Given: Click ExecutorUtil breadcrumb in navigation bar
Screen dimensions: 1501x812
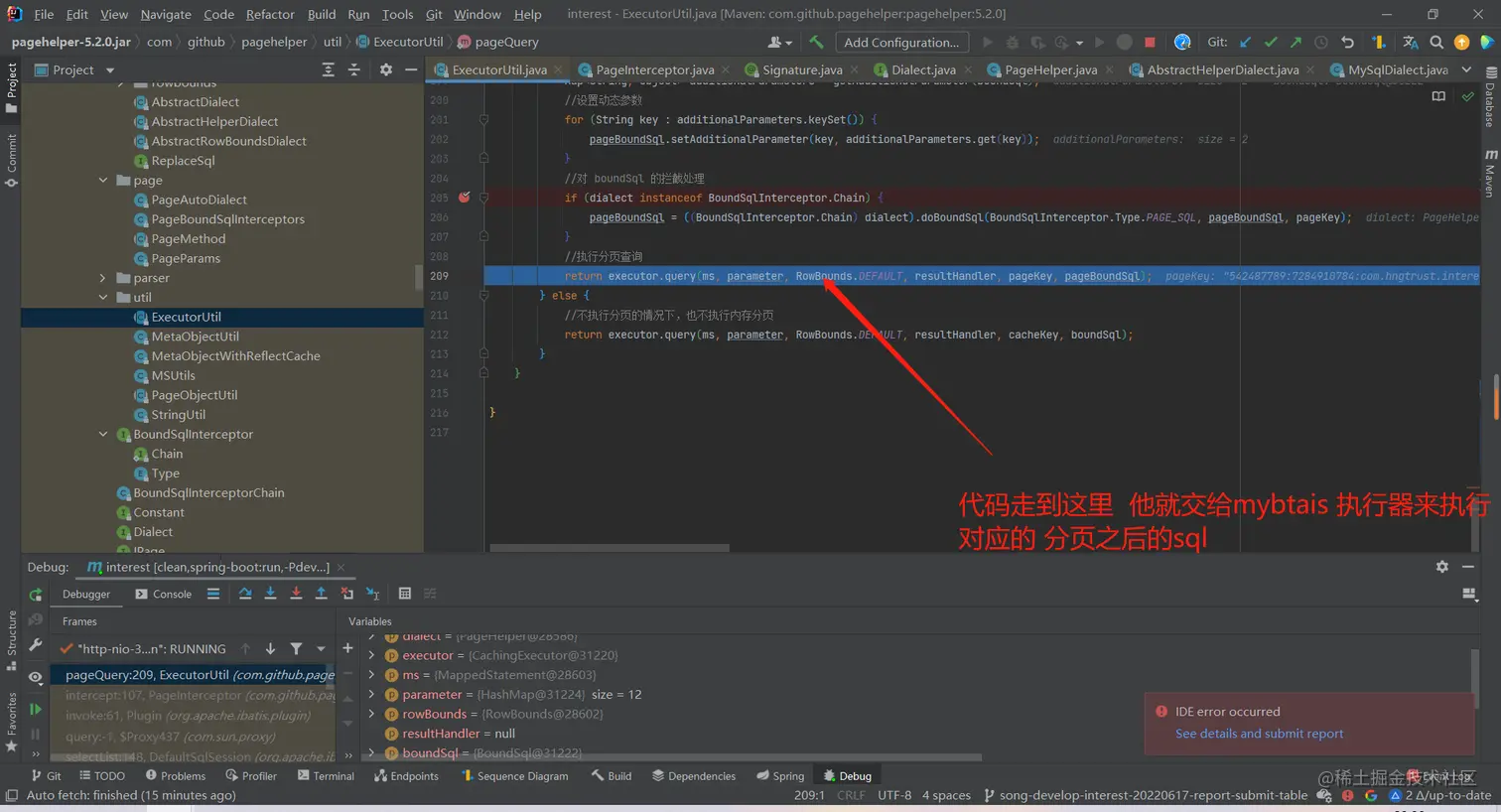Looking at the screenshot, I should (399, 42).
